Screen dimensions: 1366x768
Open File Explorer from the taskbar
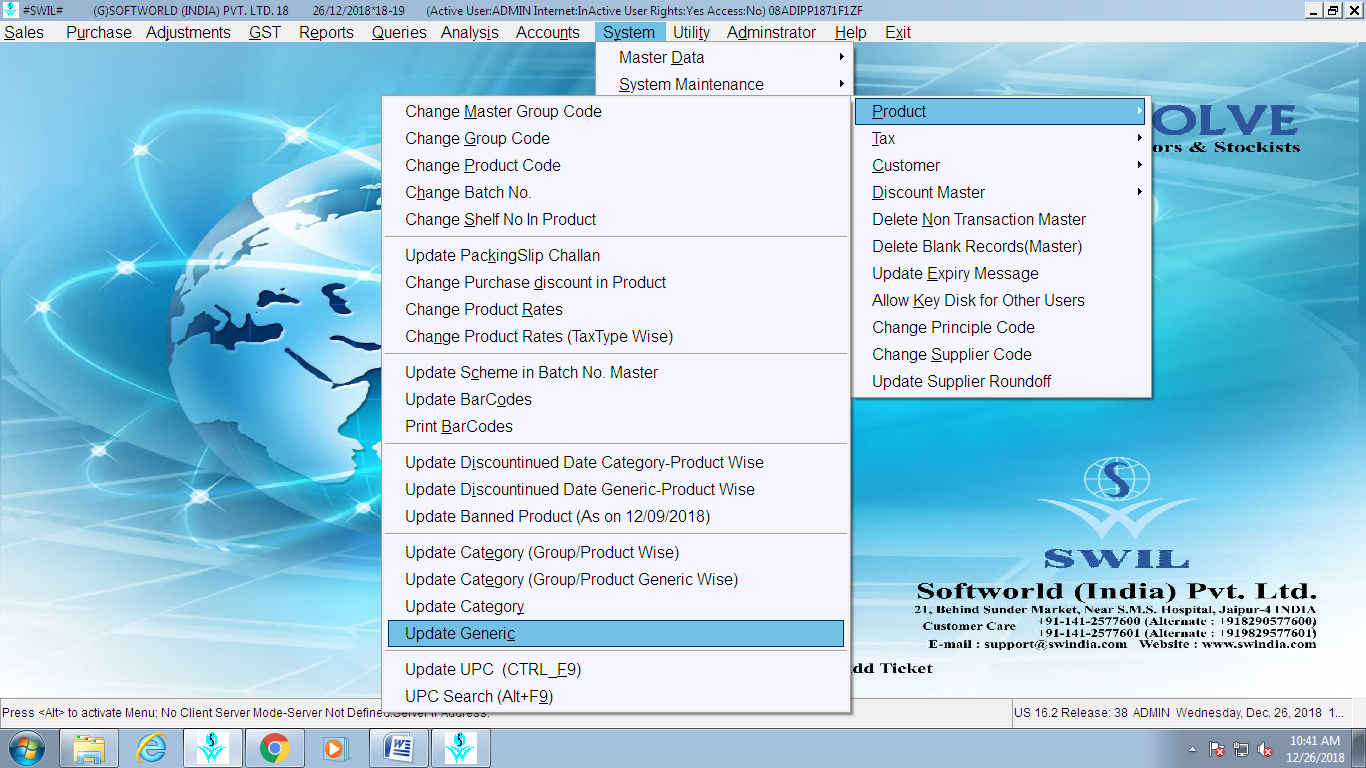coord(89,748)
